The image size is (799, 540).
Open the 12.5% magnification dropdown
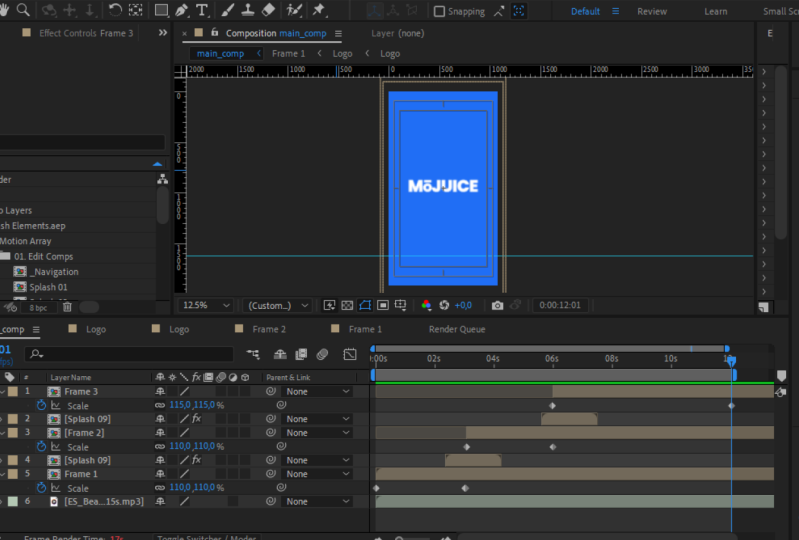pyautogui.click(x=205, y=305)
